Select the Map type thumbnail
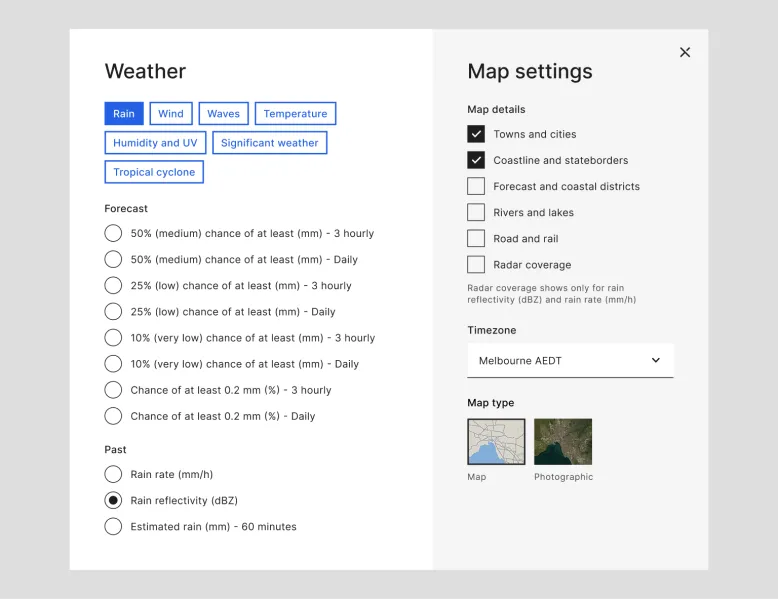This screenshot has height=599, width=778. (x=496, y=442)
